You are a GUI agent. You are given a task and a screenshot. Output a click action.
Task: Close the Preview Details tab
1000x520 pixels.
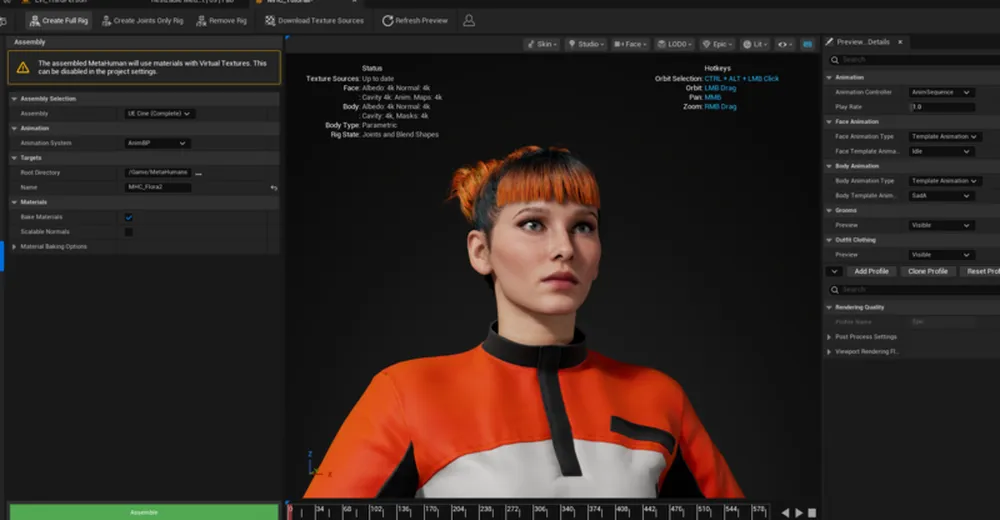tap(900, 42)
